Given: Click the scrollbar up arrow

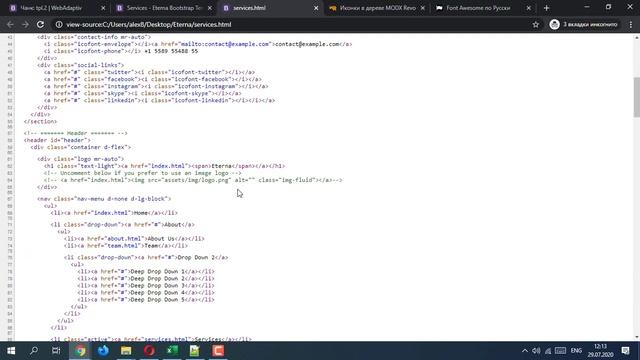Looking at the screenshot, I should (x=636, y=38).
